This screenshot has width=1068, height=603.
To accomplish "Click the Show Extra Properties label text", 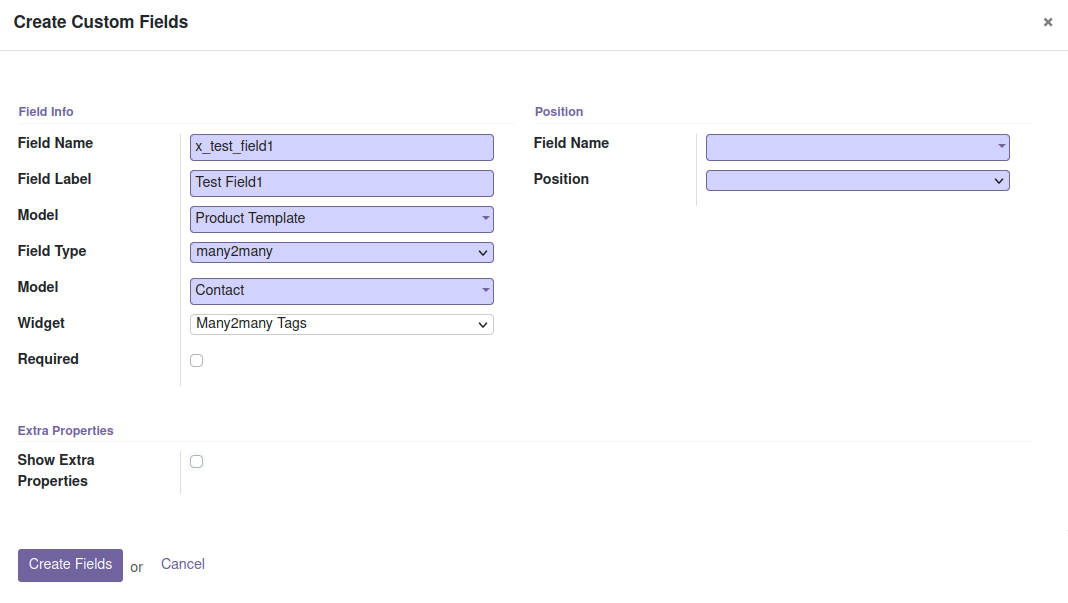I will [x=56, y=471].
